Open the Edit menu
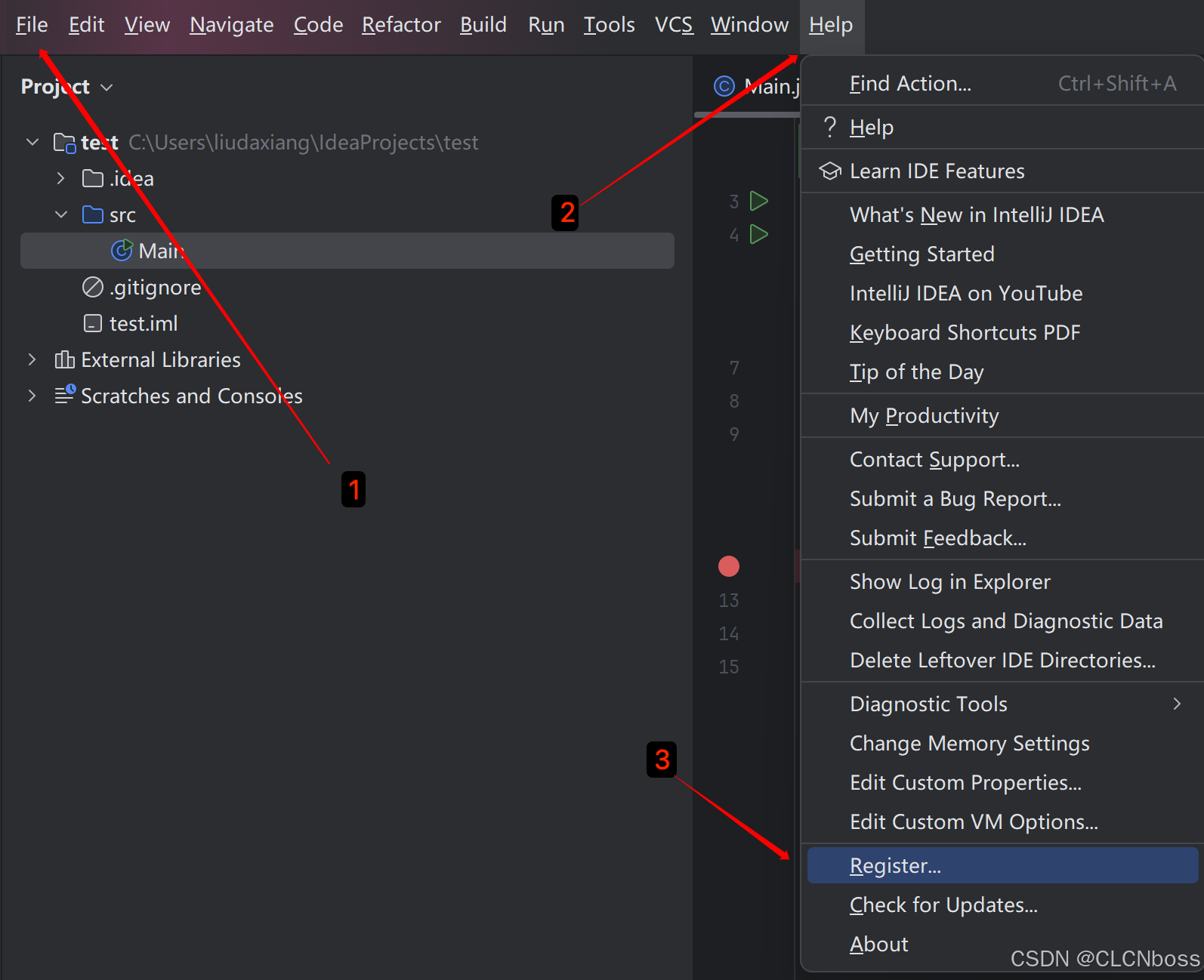The width and height of the screenshot is (1204, 980). [x=86, y=25]
